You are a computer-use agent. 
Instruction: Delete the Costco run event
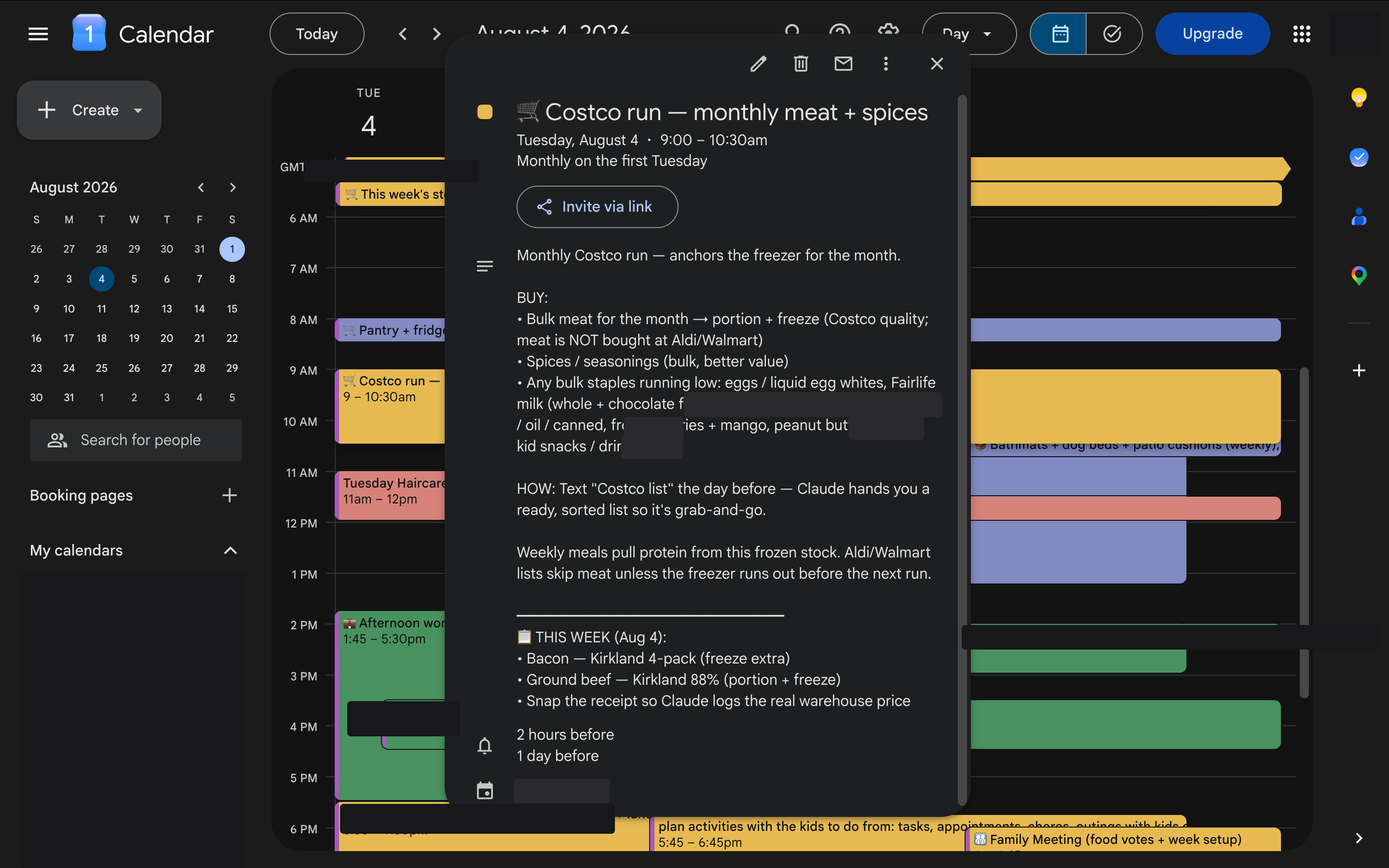point(801,64)
